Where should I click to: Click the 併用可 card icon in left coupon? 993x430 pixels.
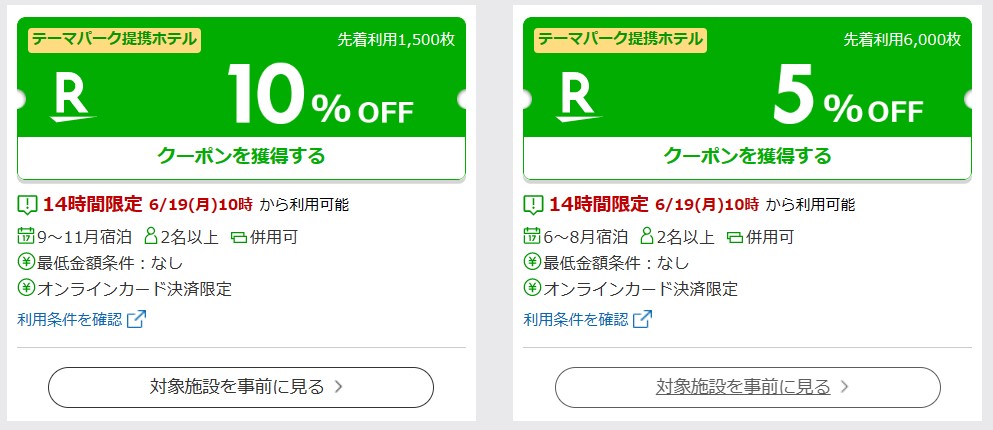[x=238, y=238]
